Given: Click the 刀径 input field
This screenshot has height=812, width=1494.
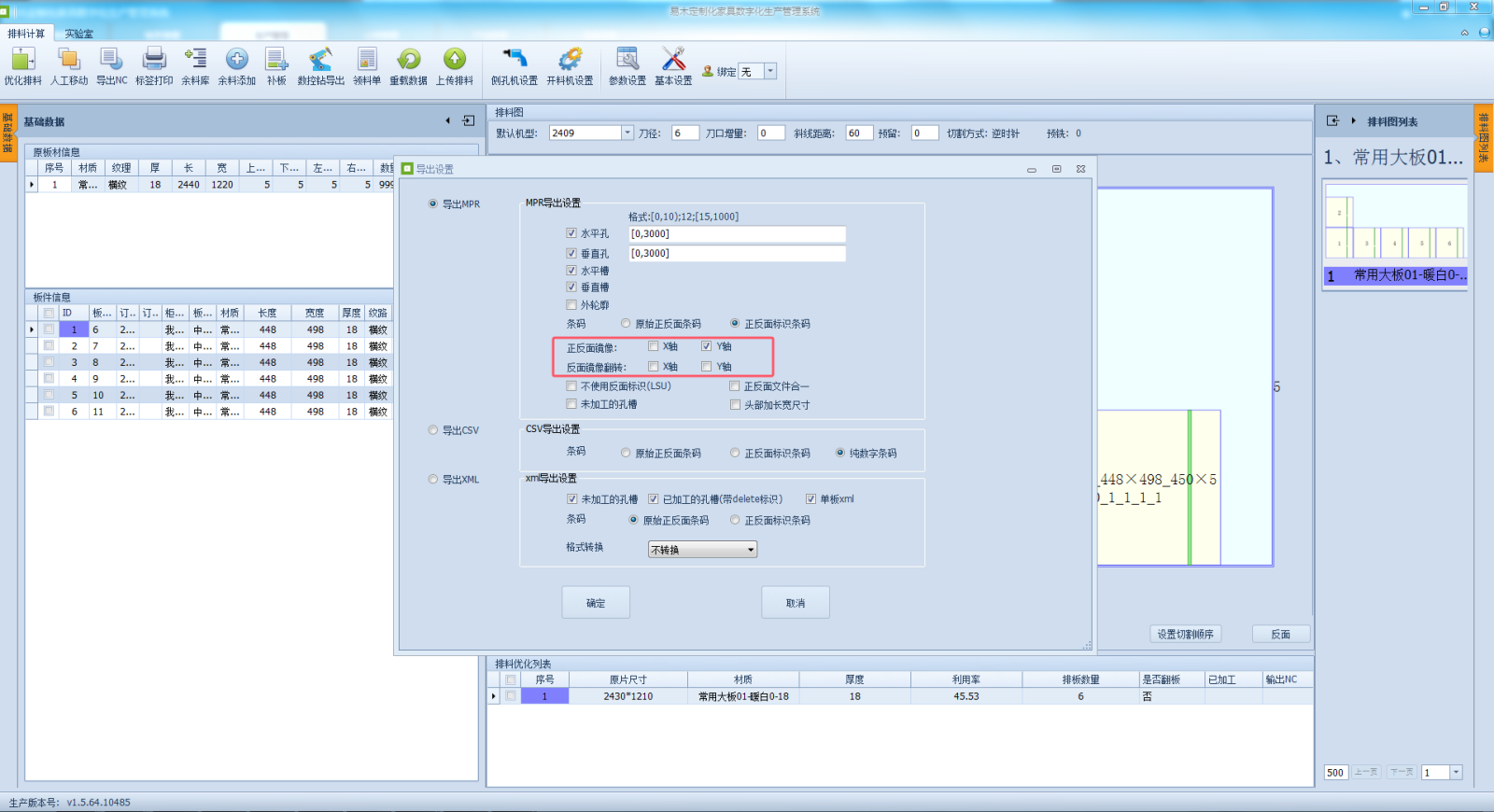Looking at the screenshot, I should click(684, 133).
